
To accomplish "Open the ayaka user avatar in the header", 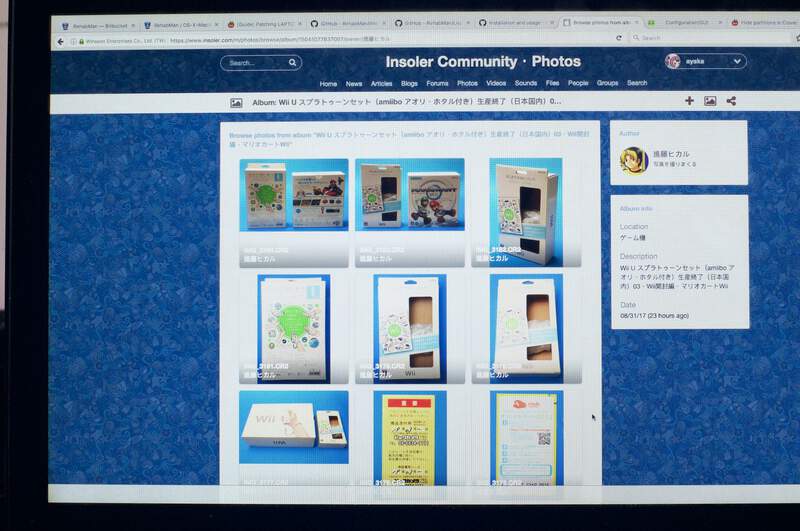I will [673, 61].
